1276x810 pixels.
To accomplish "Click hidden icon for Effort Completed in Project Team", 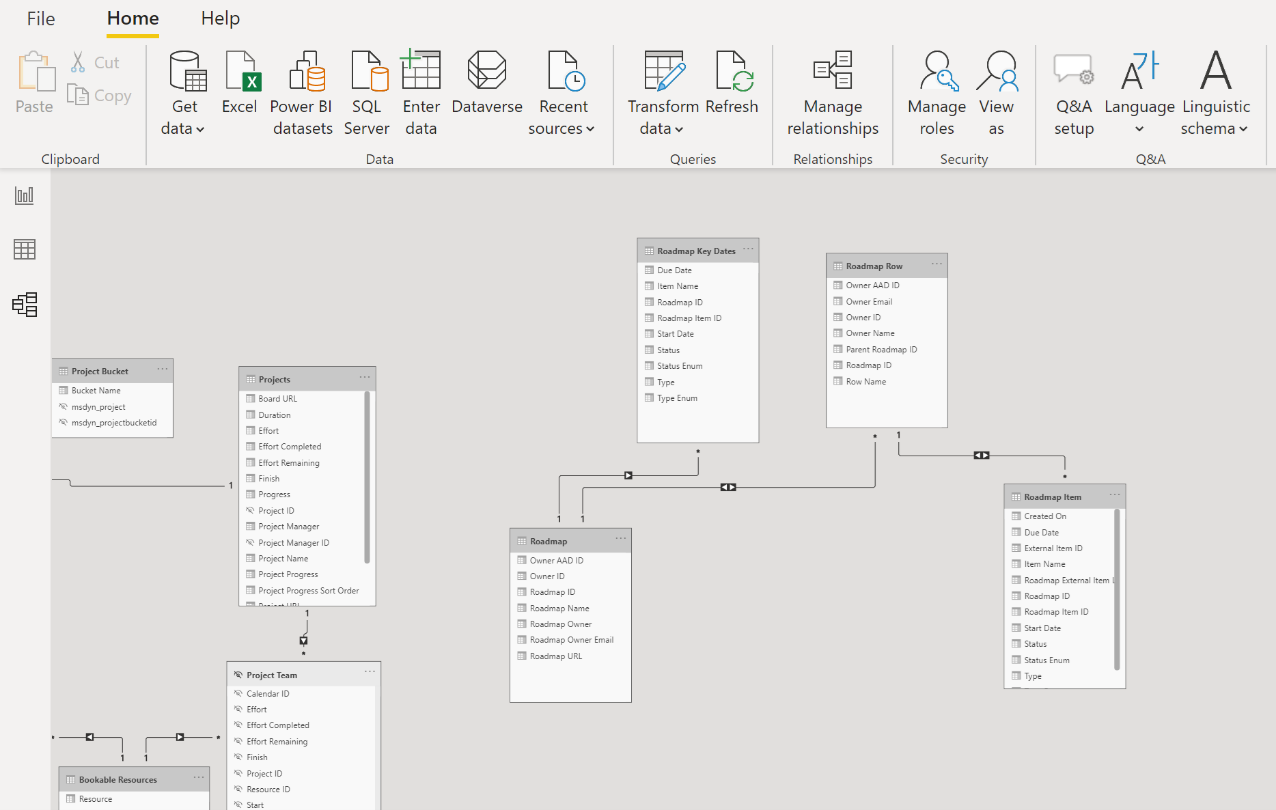I will [239, 726].
